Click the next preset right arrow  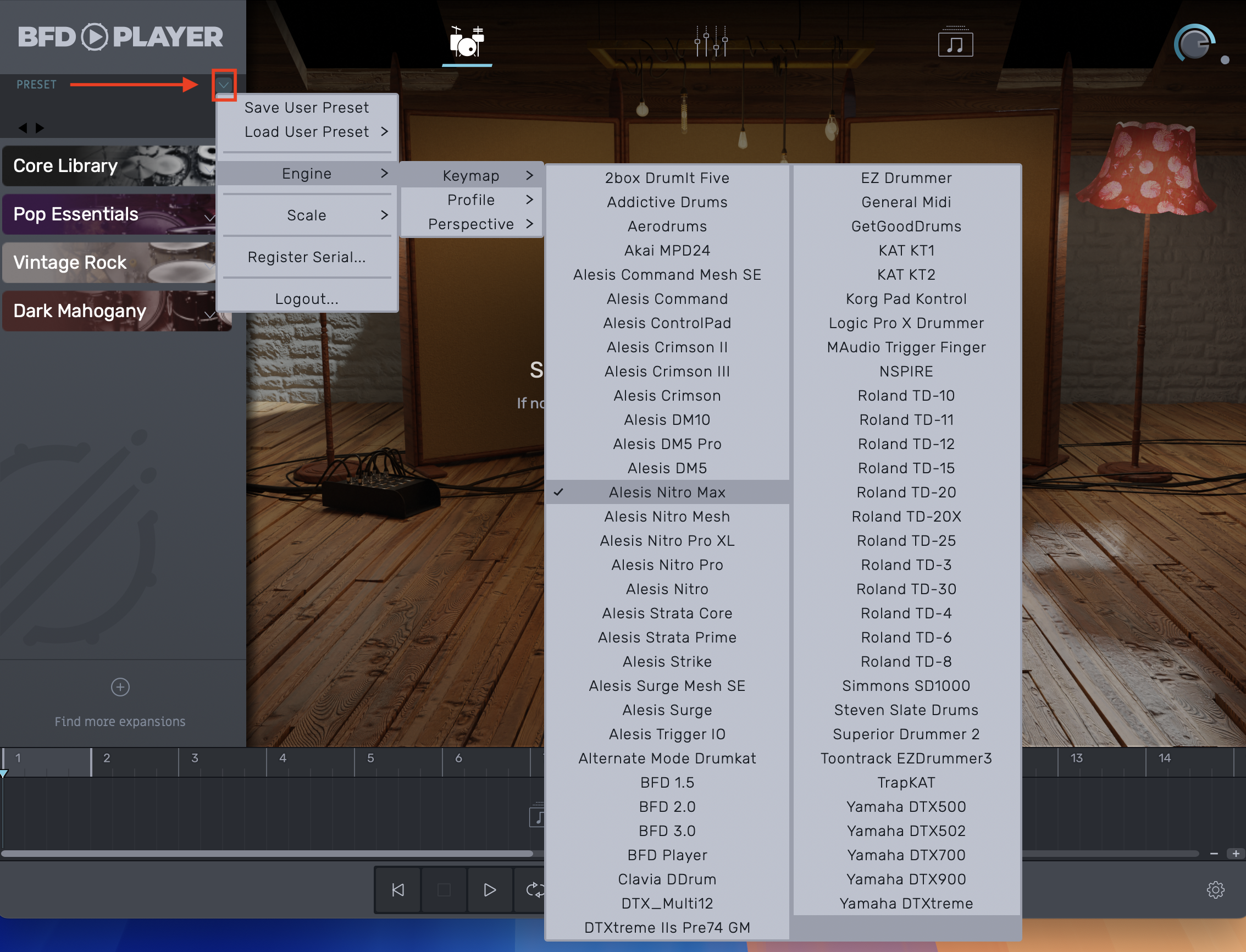[x=40, y=128]
